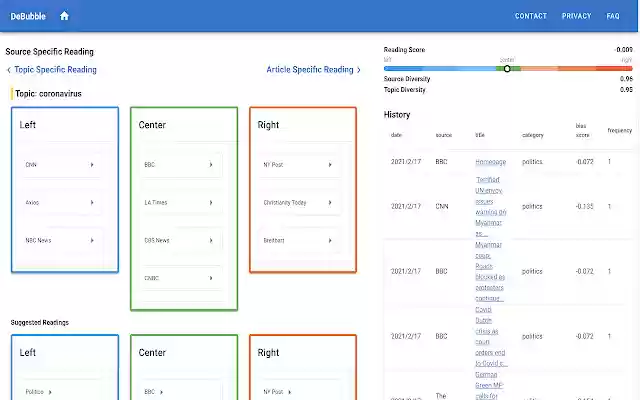Click the frequency column header
640x400 pixels.
pos(620,130)
